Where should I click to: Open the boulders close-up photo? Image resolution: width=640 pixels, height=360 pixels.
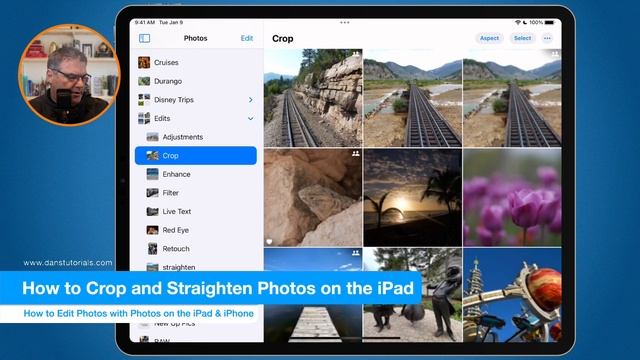[313, 198]
